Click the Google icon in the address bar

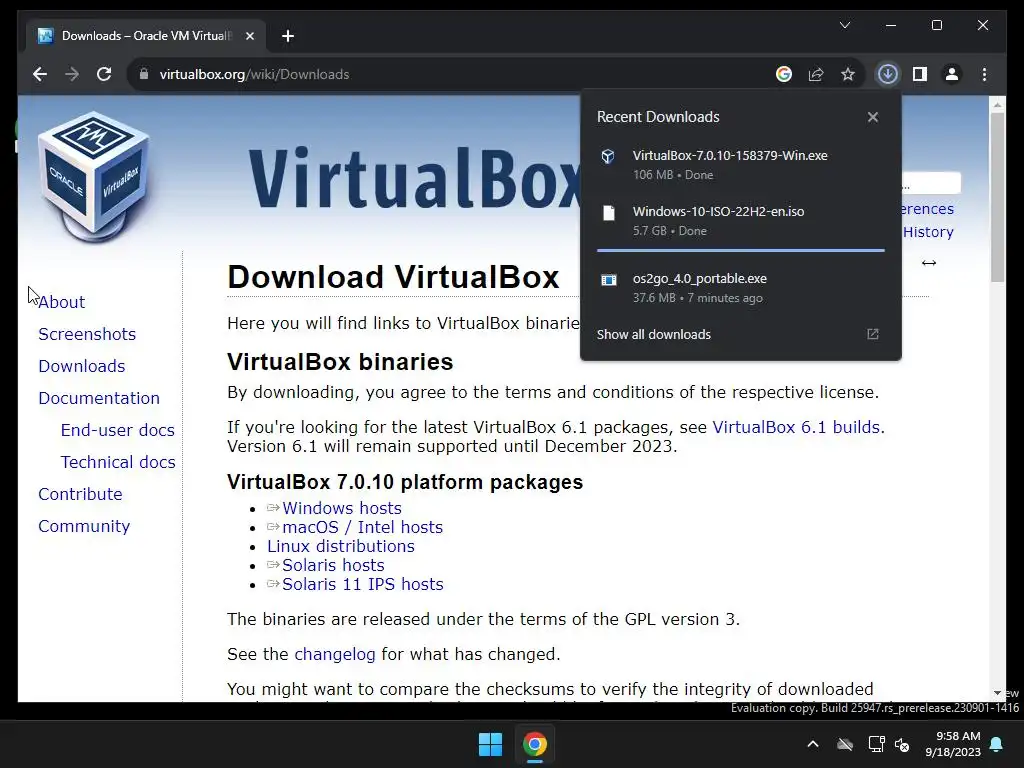784,74
